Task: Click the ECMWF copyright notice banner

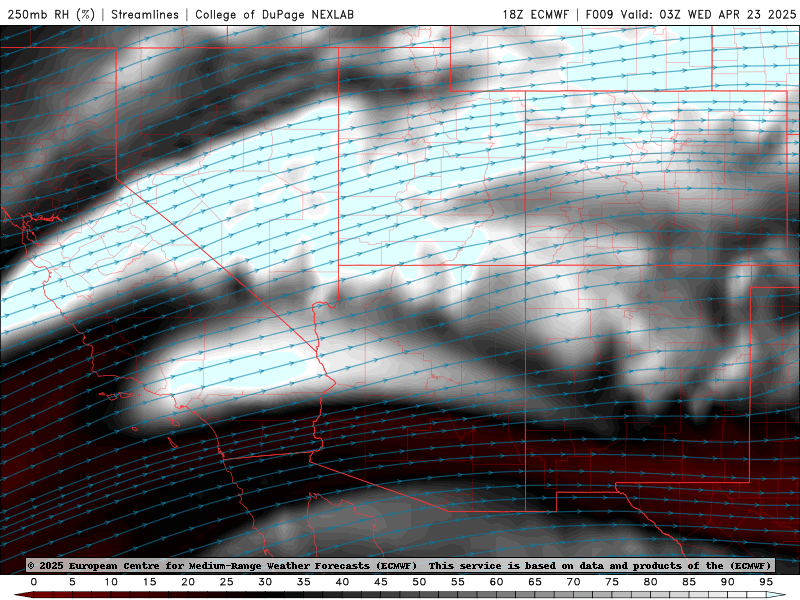Action: (x=401, y=566)
